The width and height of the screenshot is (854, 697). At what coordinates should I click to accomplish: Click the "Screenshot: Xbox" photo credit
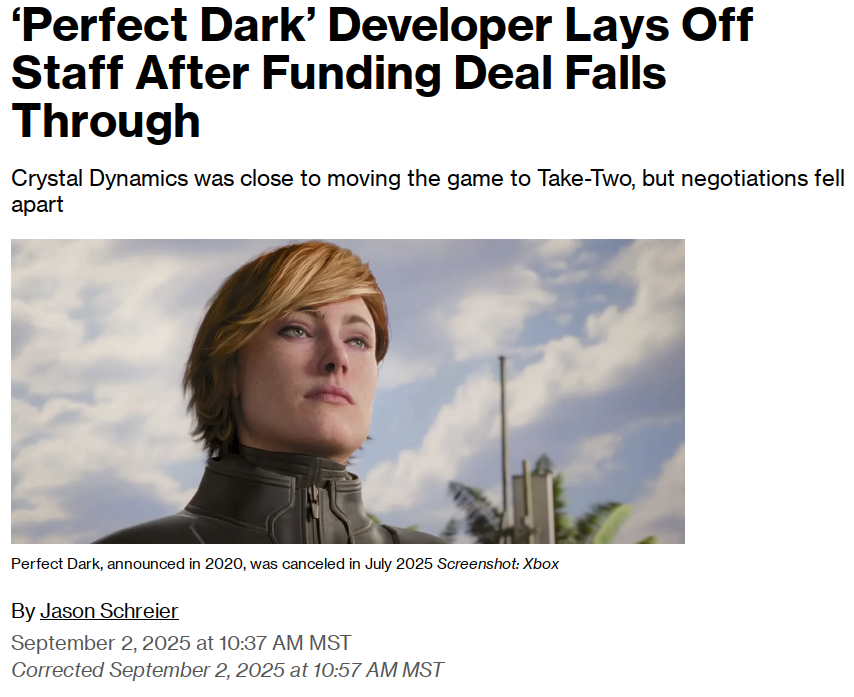coord(498,564)
